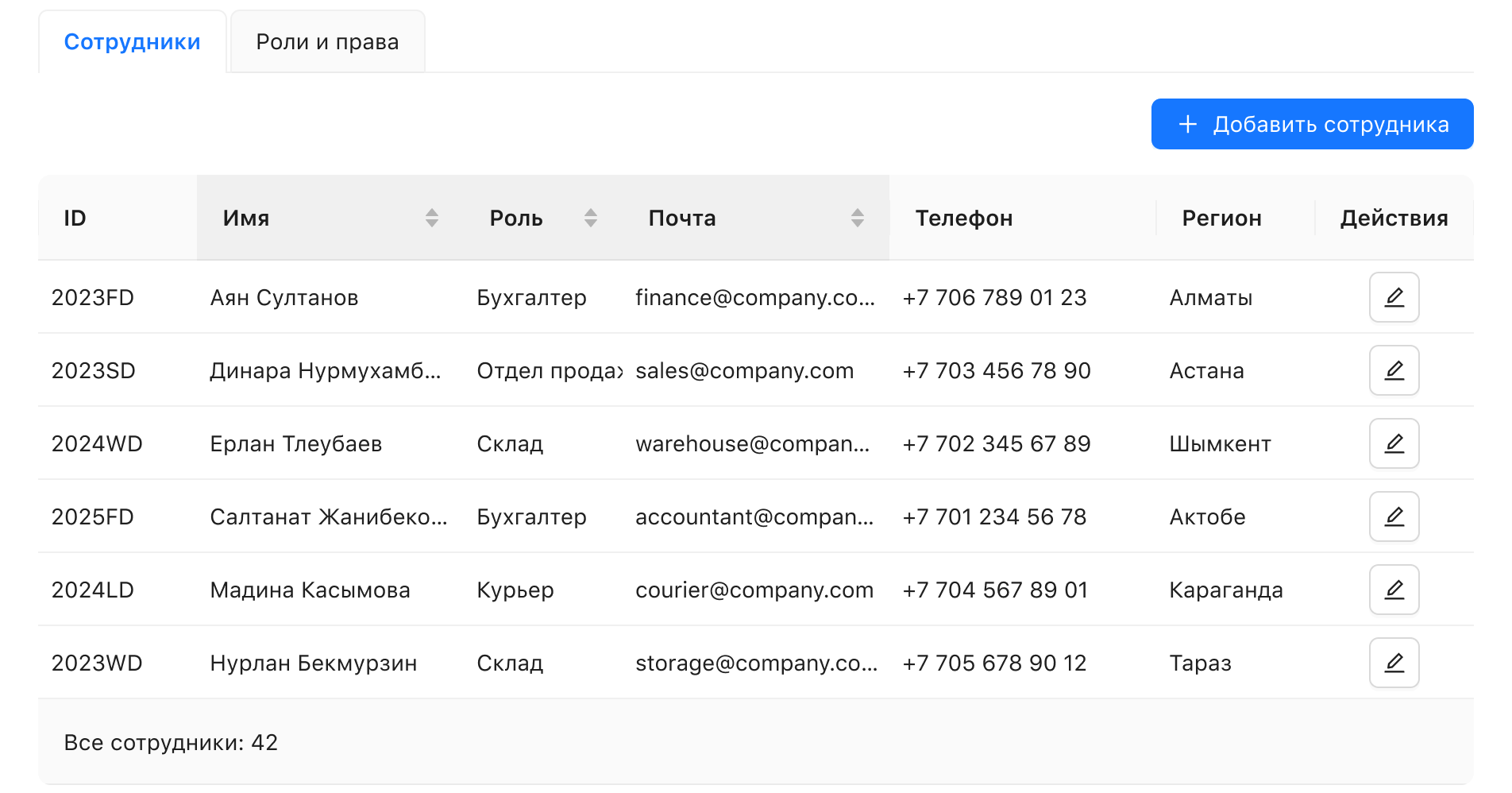The image size is (1512, 793).
Task: Click the 2024WD employee ID
Action: coord(97,444)
